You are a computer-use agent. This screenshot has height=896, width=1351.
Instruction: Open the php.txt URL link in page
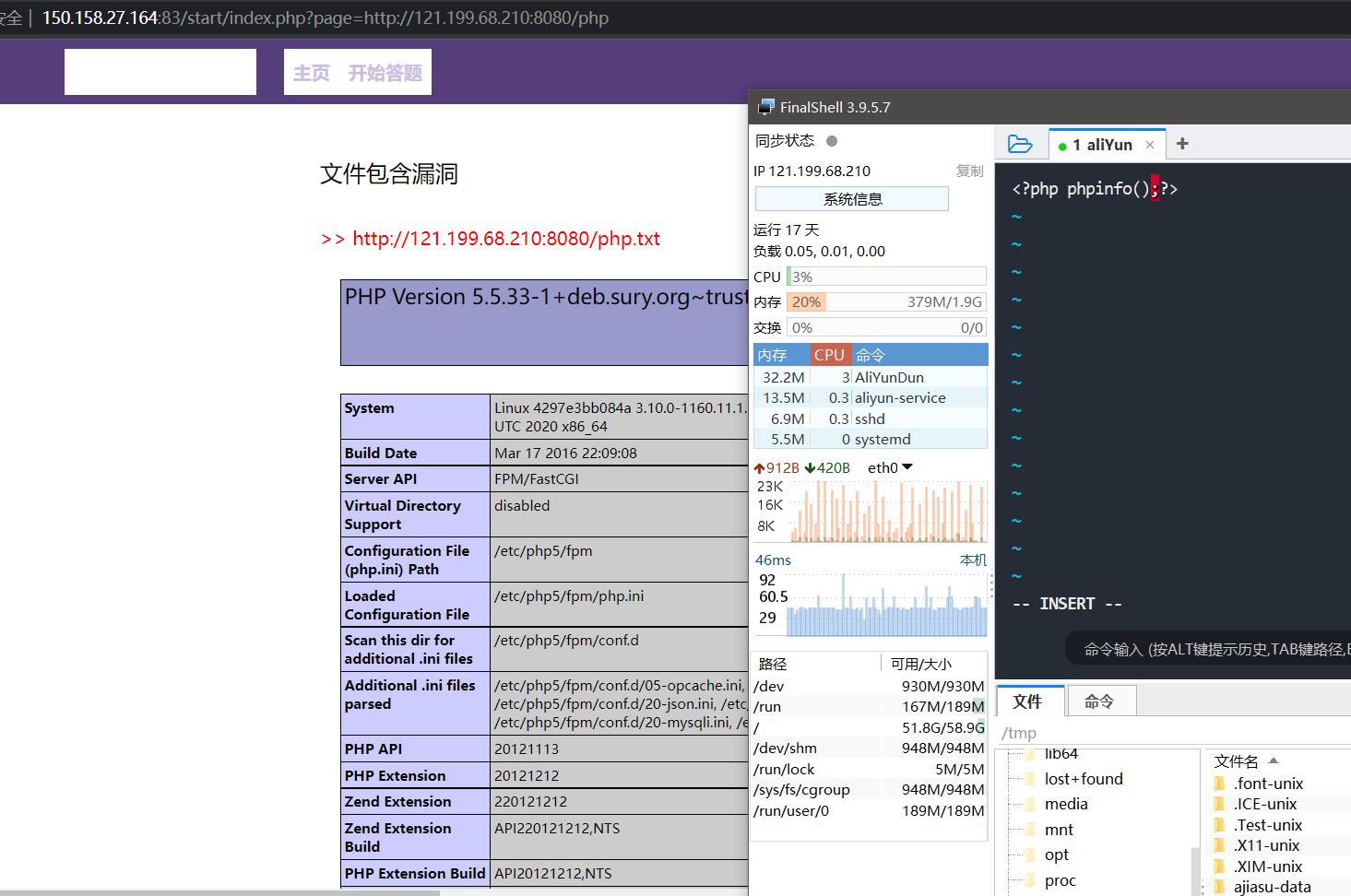click(x=506, y=239)
